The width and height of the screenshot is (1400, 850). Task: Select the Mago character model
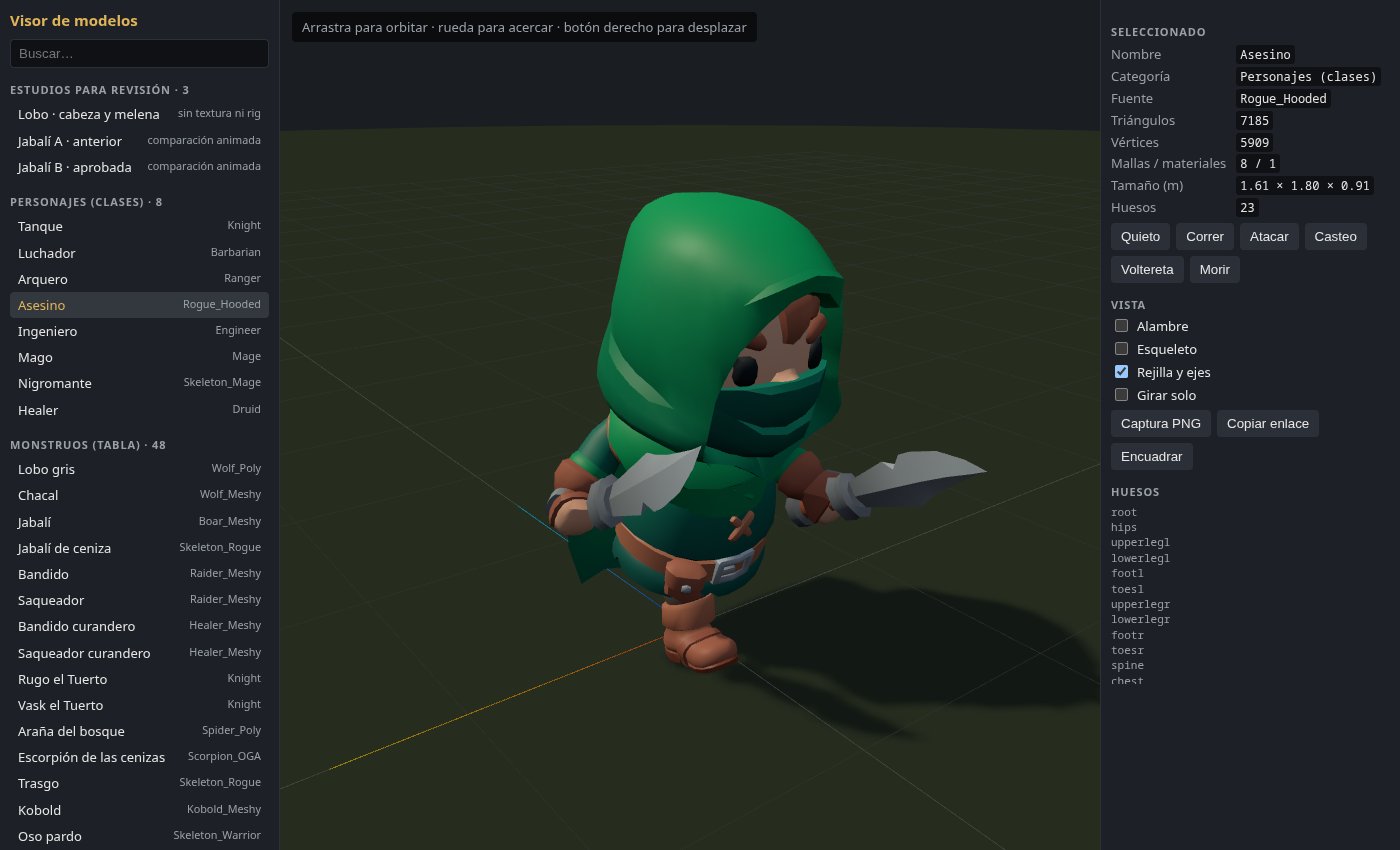pos(139,357)
